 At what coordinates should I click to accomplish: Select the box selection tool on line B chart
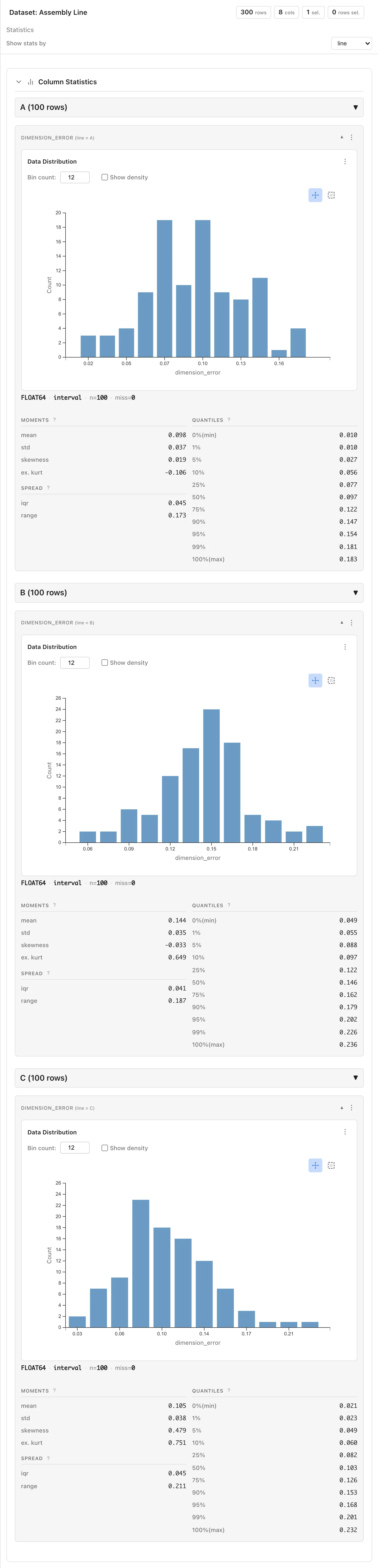331,681
